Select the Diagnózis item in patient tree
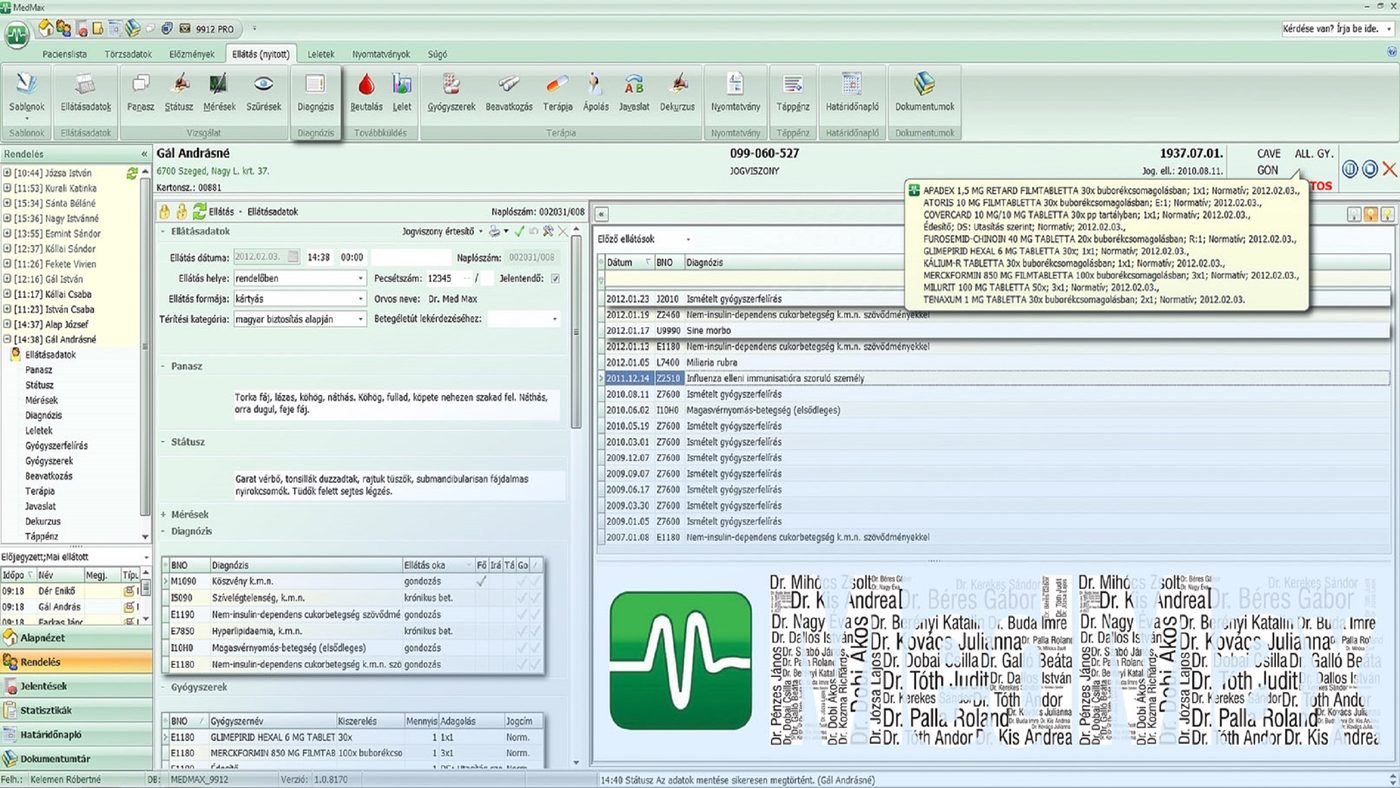Screen dimensions: 1400x788 point(44,415)
